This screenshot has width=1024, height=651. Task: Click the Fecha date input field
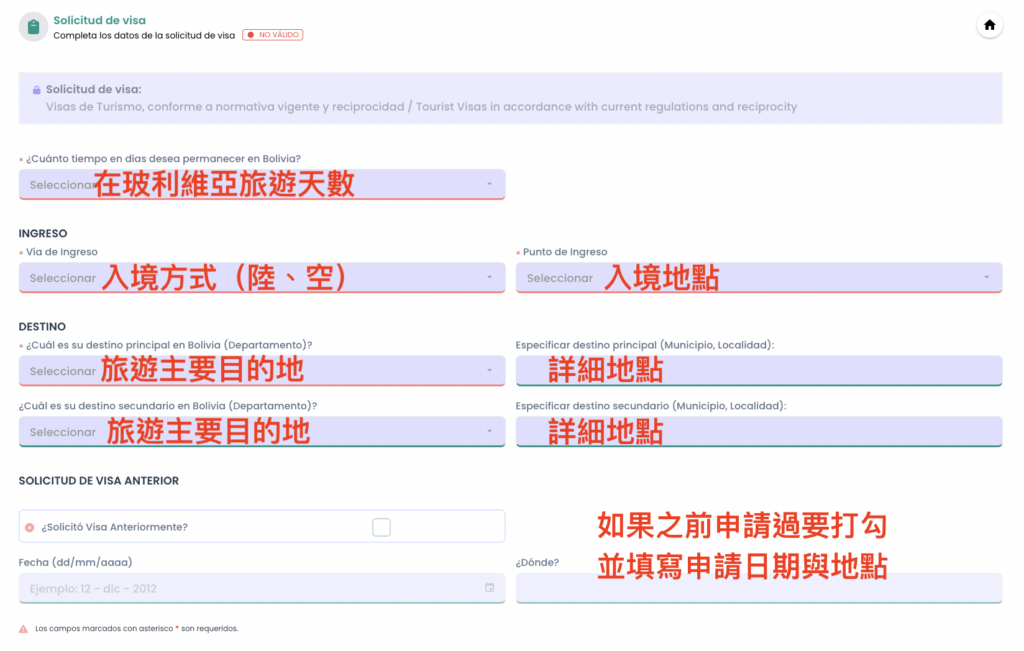(262, 588)
